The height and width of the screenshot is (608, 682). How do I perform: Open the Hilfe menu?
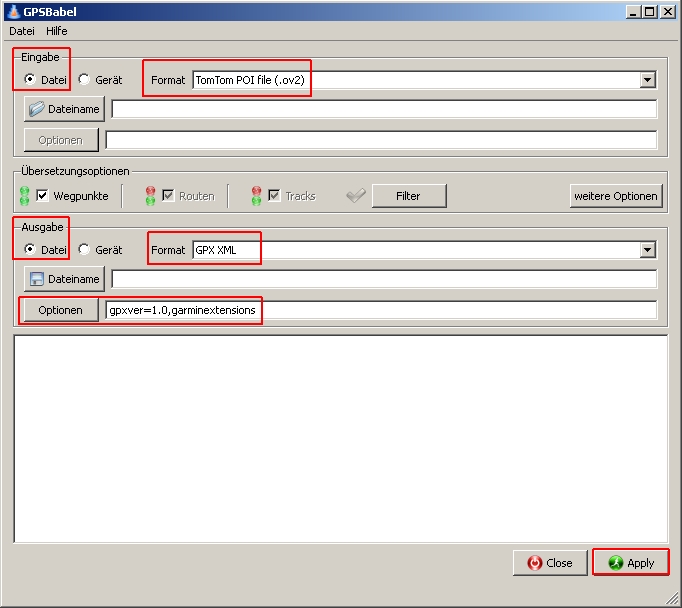[57, 31]
